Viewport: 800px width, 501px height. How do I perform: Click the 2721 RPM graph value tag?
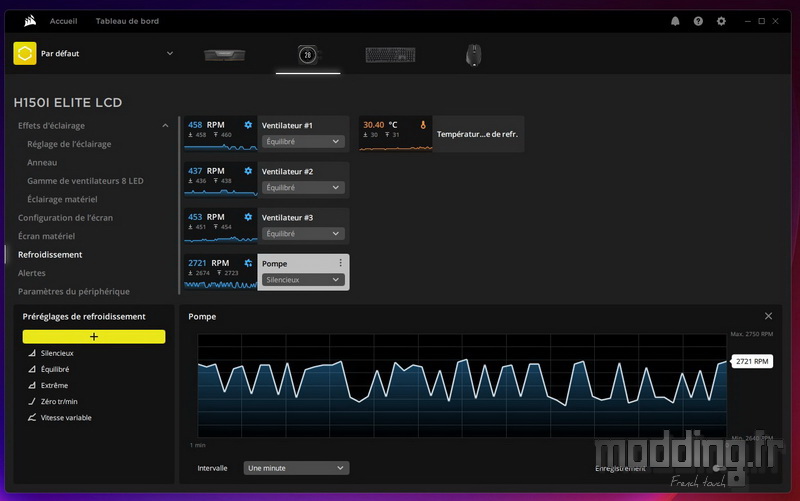coord(752,361)
